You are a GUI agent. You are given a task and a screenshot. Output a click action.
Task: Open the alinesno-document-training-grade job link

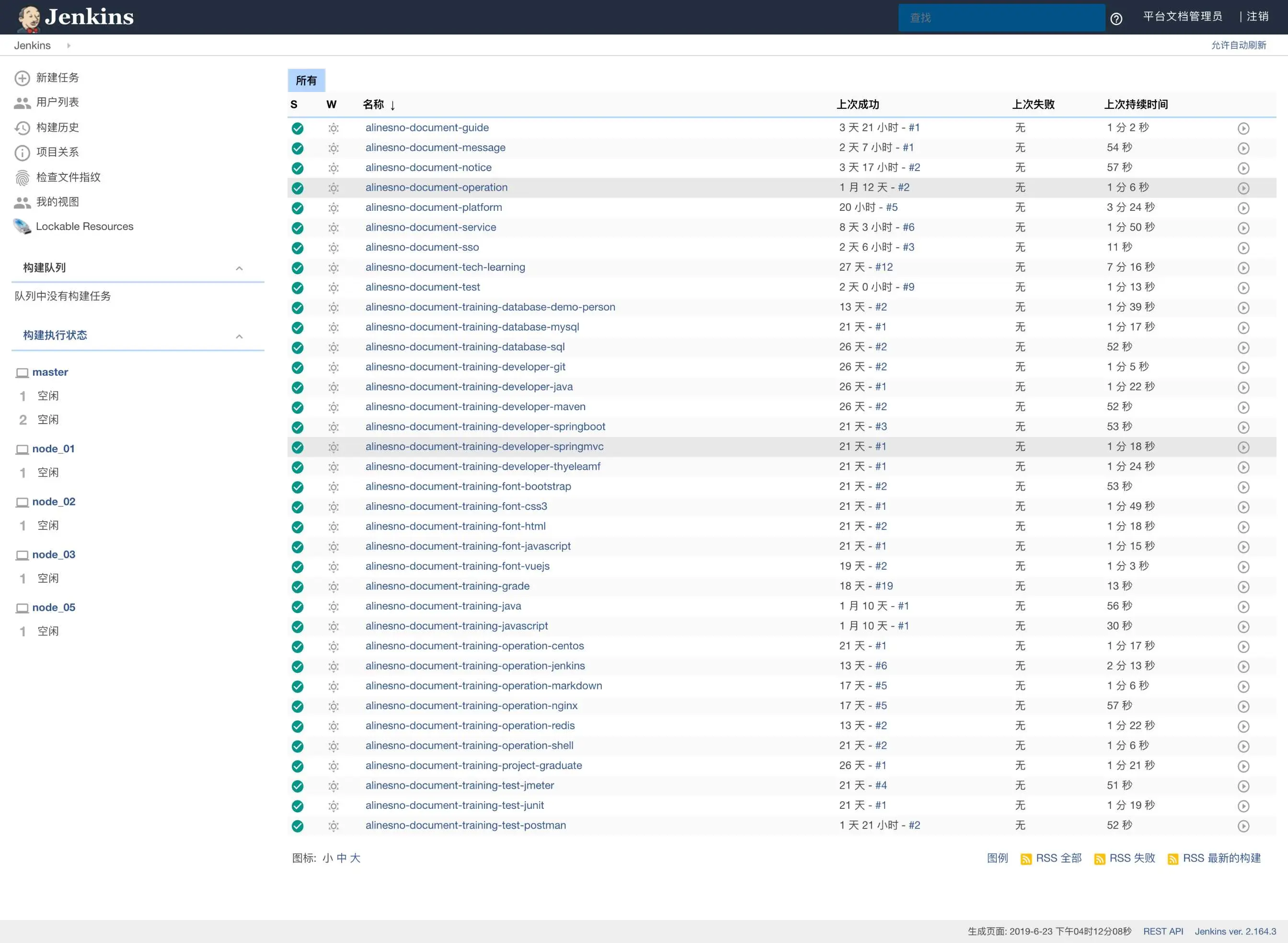pos(447,586)
